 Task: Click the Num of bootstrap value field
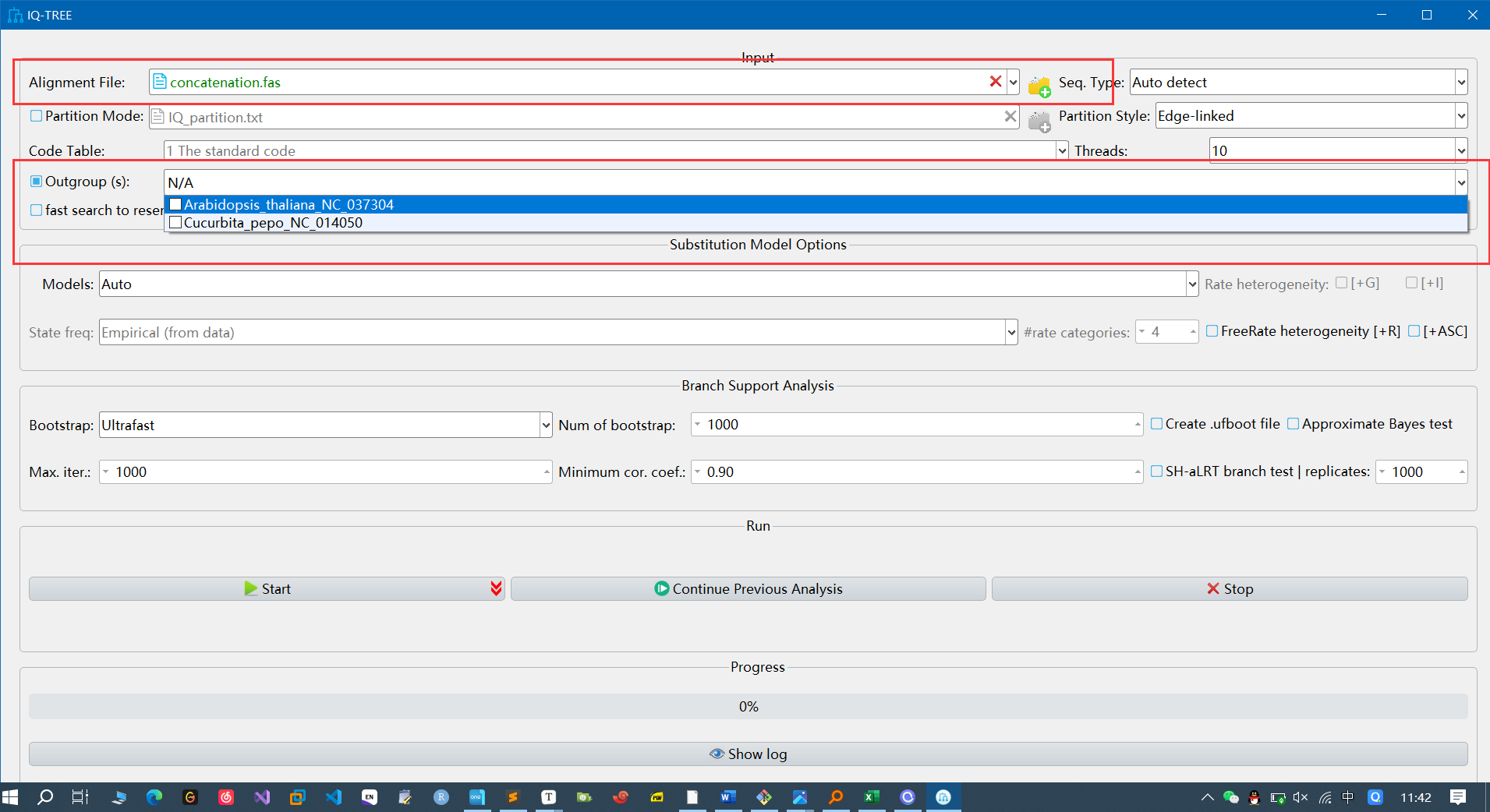click(x=917, y=424)
